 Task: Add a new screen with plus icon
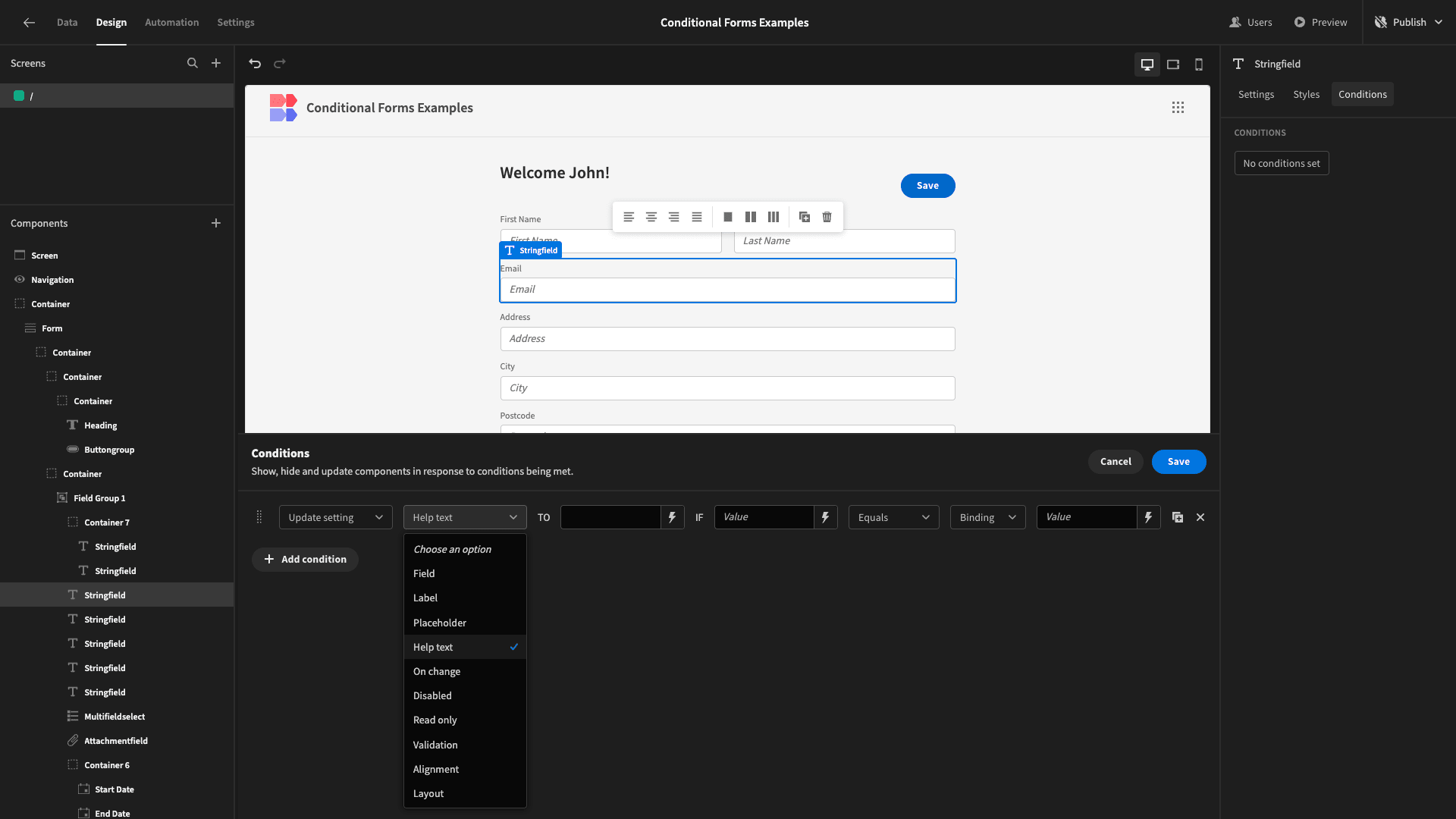point(216,64)
